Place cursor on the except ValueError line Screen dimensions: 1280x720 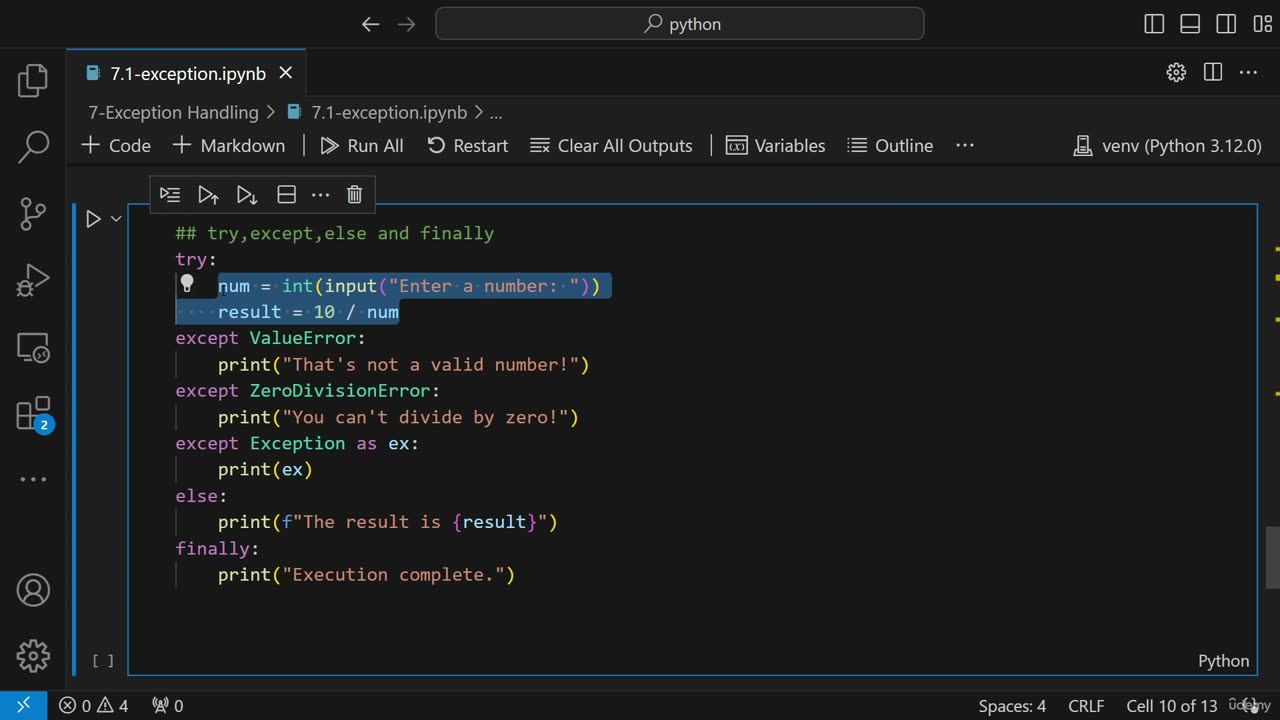point(271,338)
